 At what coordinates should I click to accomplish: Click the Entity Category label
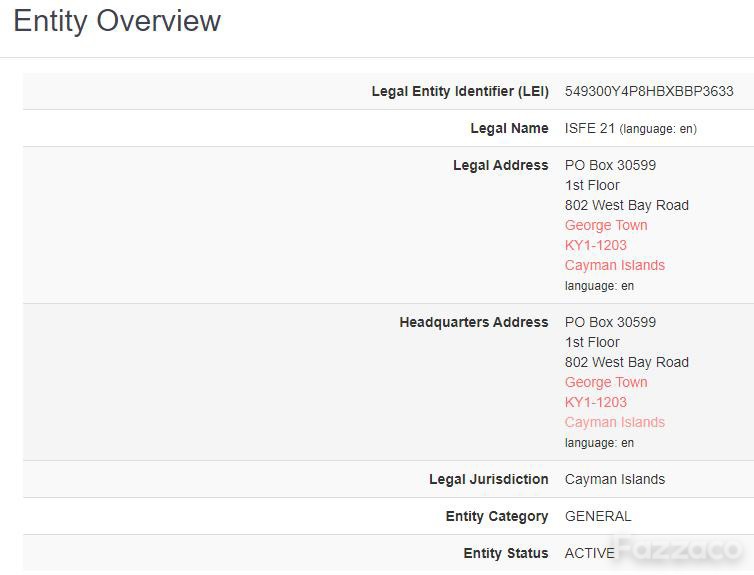(x=497, y=516)
